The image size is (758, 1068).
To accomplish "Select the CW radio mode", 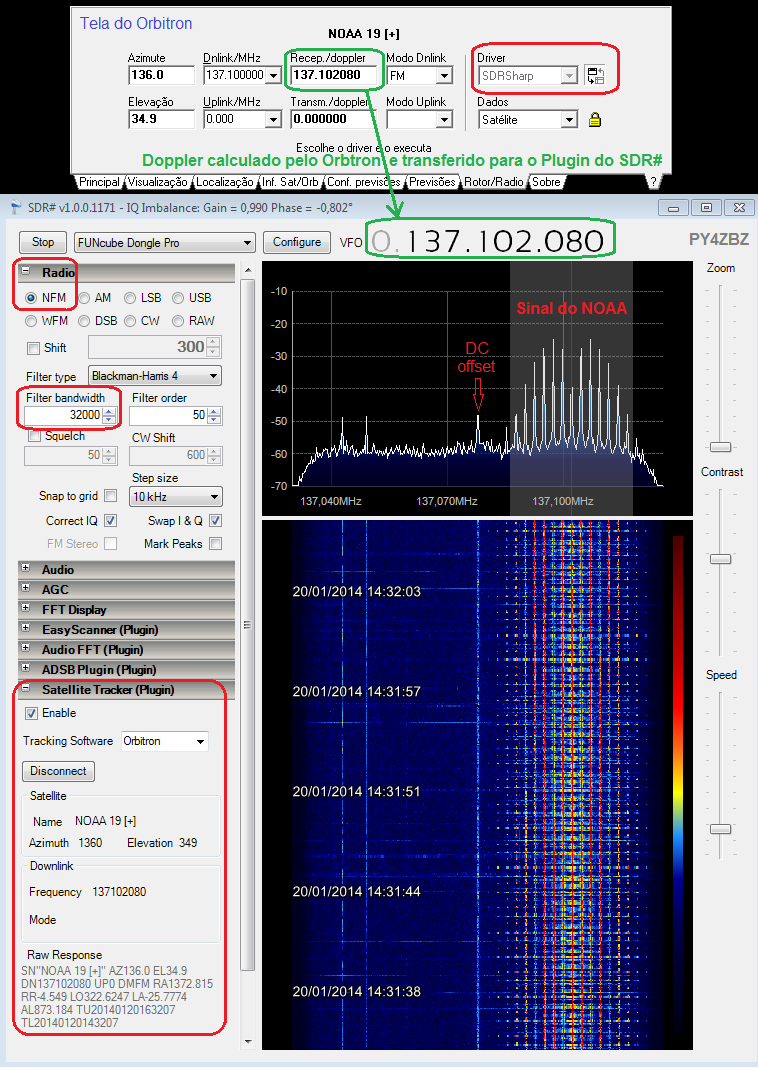I will [129, 321].
